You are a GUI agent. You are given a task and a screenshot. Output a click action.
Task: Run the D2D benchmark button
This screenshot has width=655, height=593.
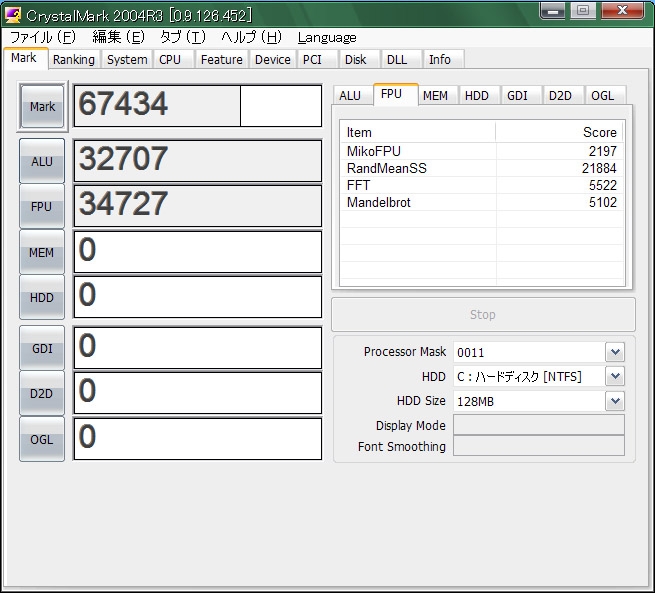click(42, 393)
